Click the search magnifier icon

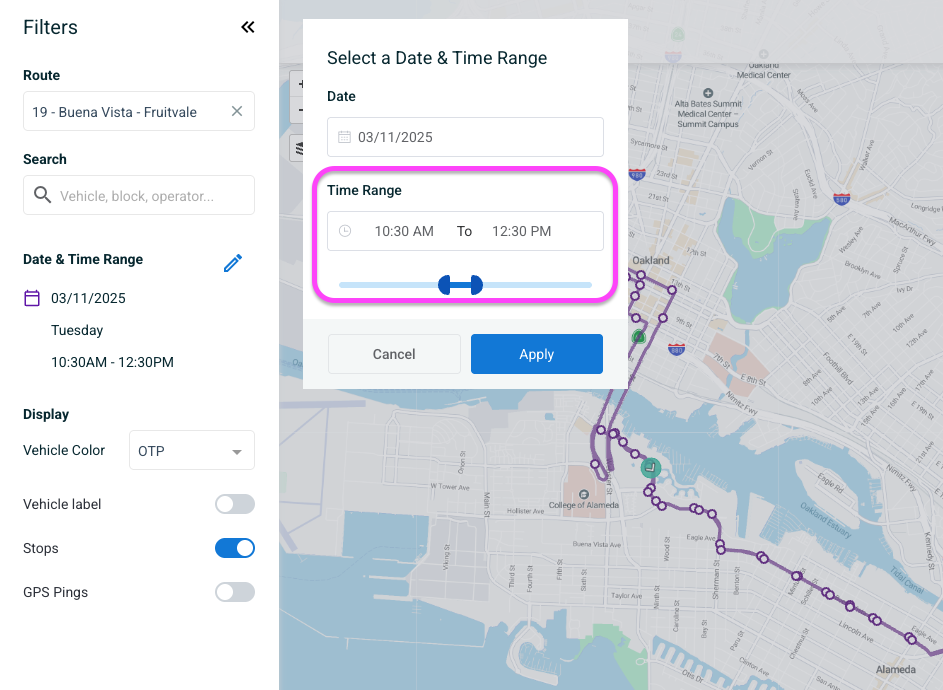click(x=42, y=196)
